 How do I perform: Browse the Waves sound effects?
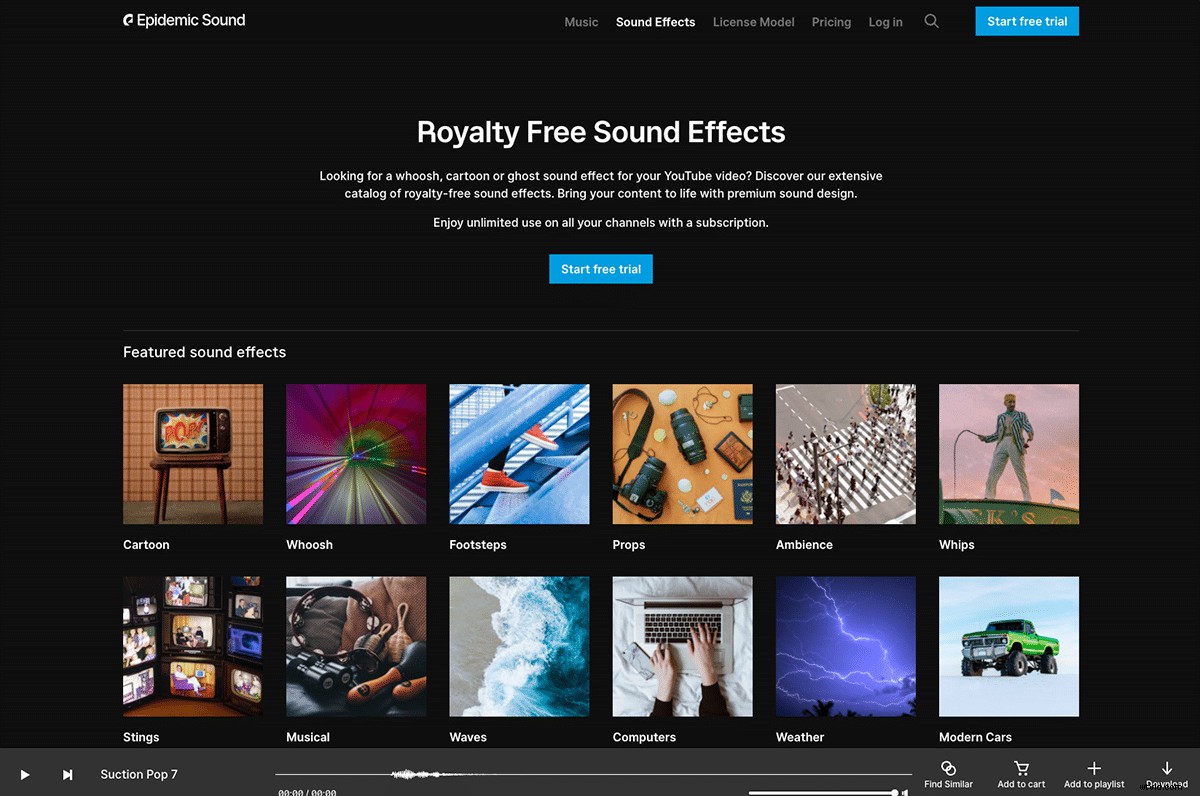tap(519, 646)
